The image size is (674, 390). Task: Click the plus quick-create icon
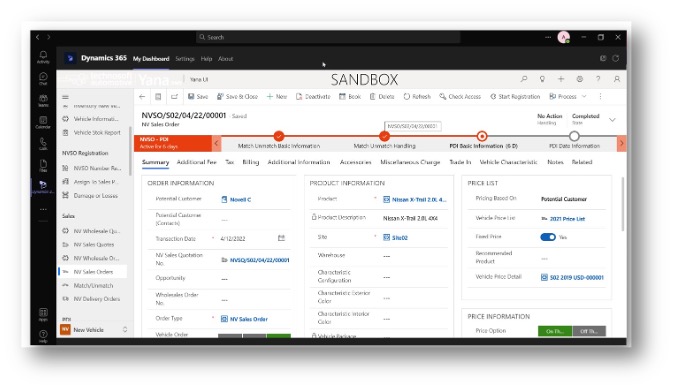(x=561, y=79)
